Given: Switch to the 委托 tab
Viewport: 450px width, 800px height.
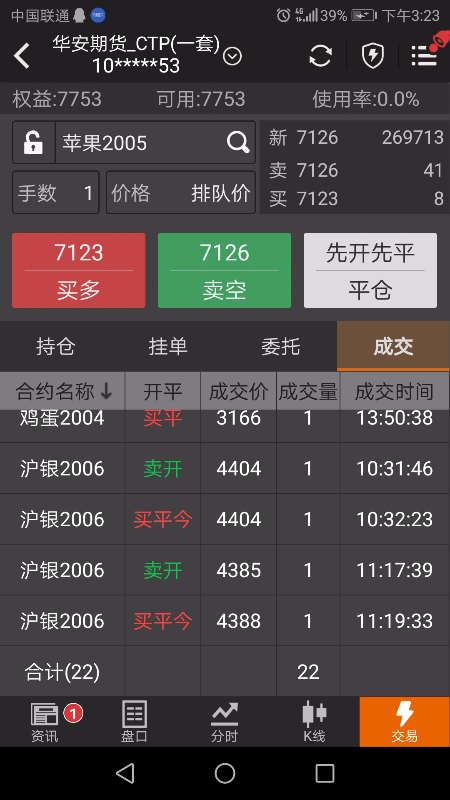Looking at the screenshot, I should (x=281, y=346).
